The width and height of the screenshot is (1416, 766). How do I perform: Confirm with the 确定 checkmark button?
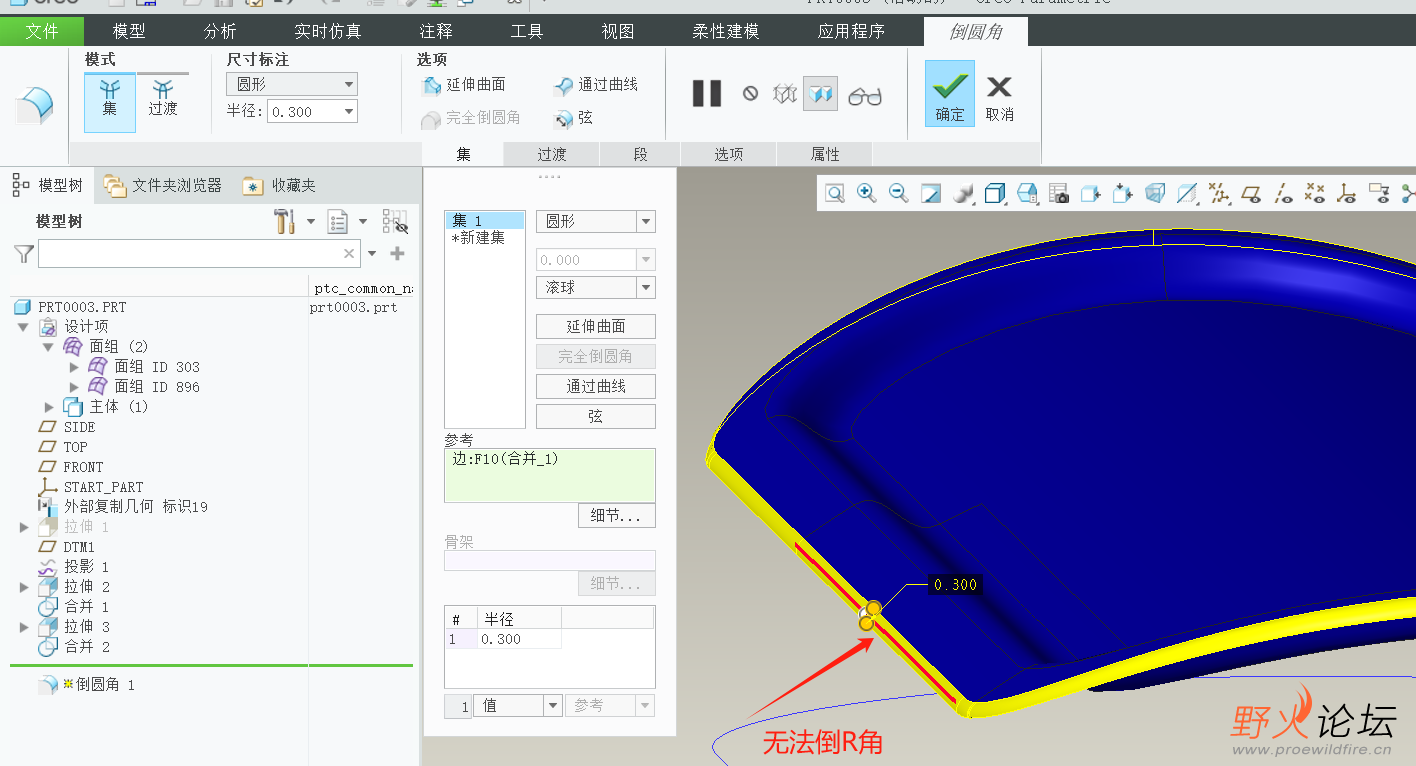tap(950, 93)
